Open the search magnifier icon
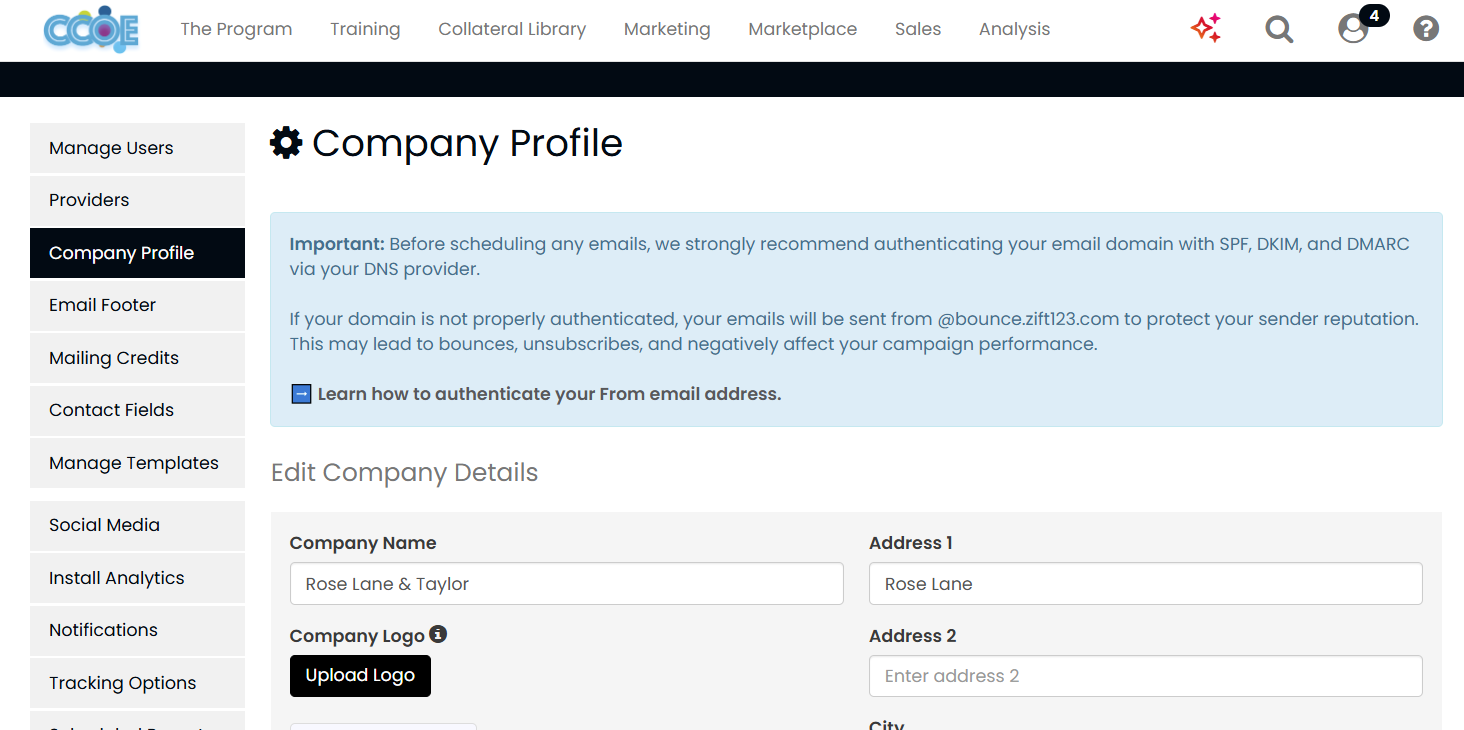 coord(1279,29)
